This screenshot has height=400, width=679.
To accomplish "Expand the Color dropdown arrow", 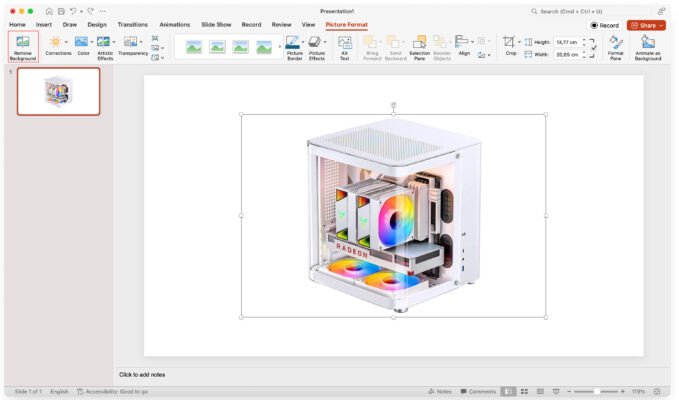I will click(92, 42).
